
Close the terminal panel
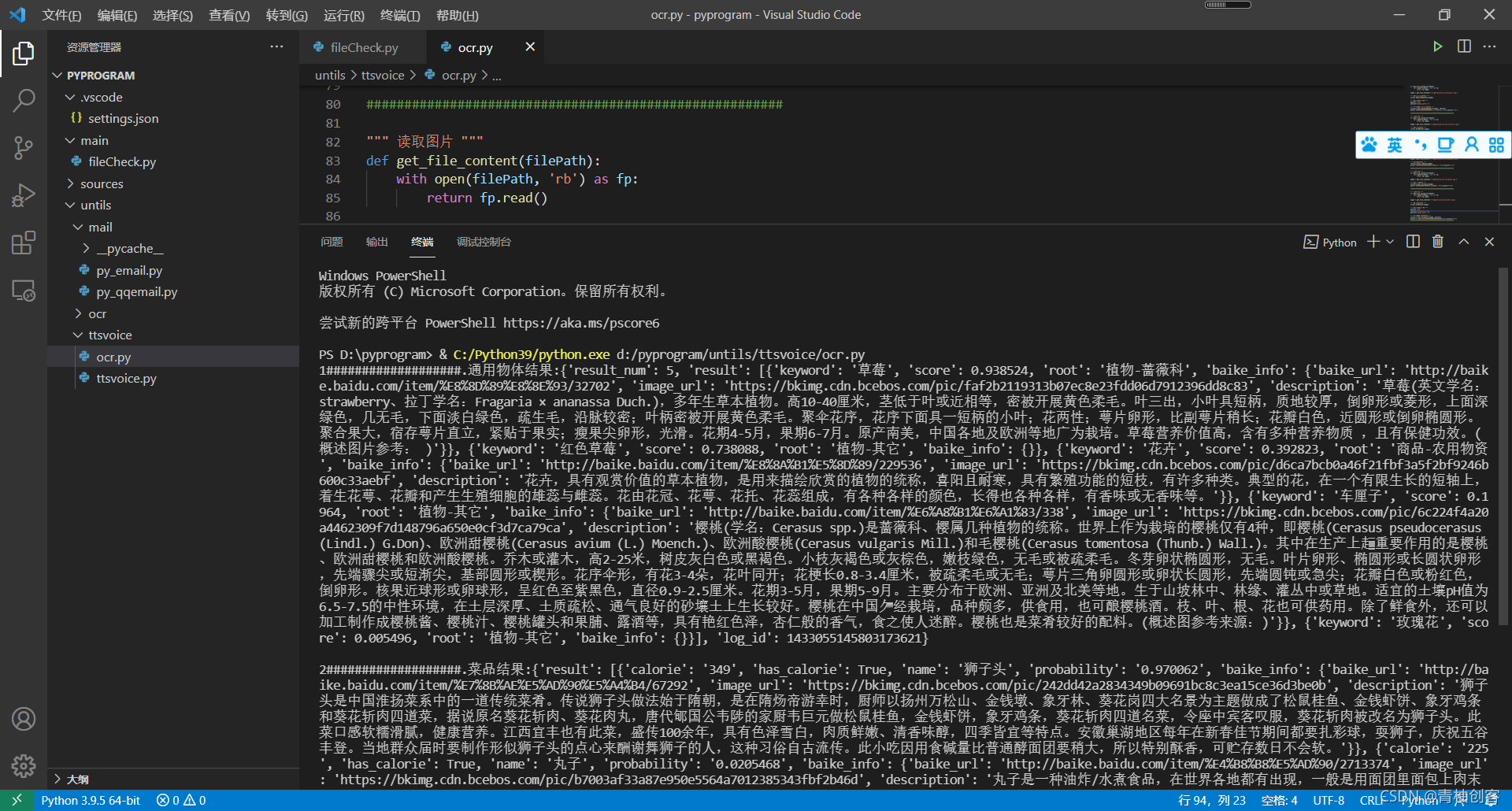click(x=1489, y=242)
